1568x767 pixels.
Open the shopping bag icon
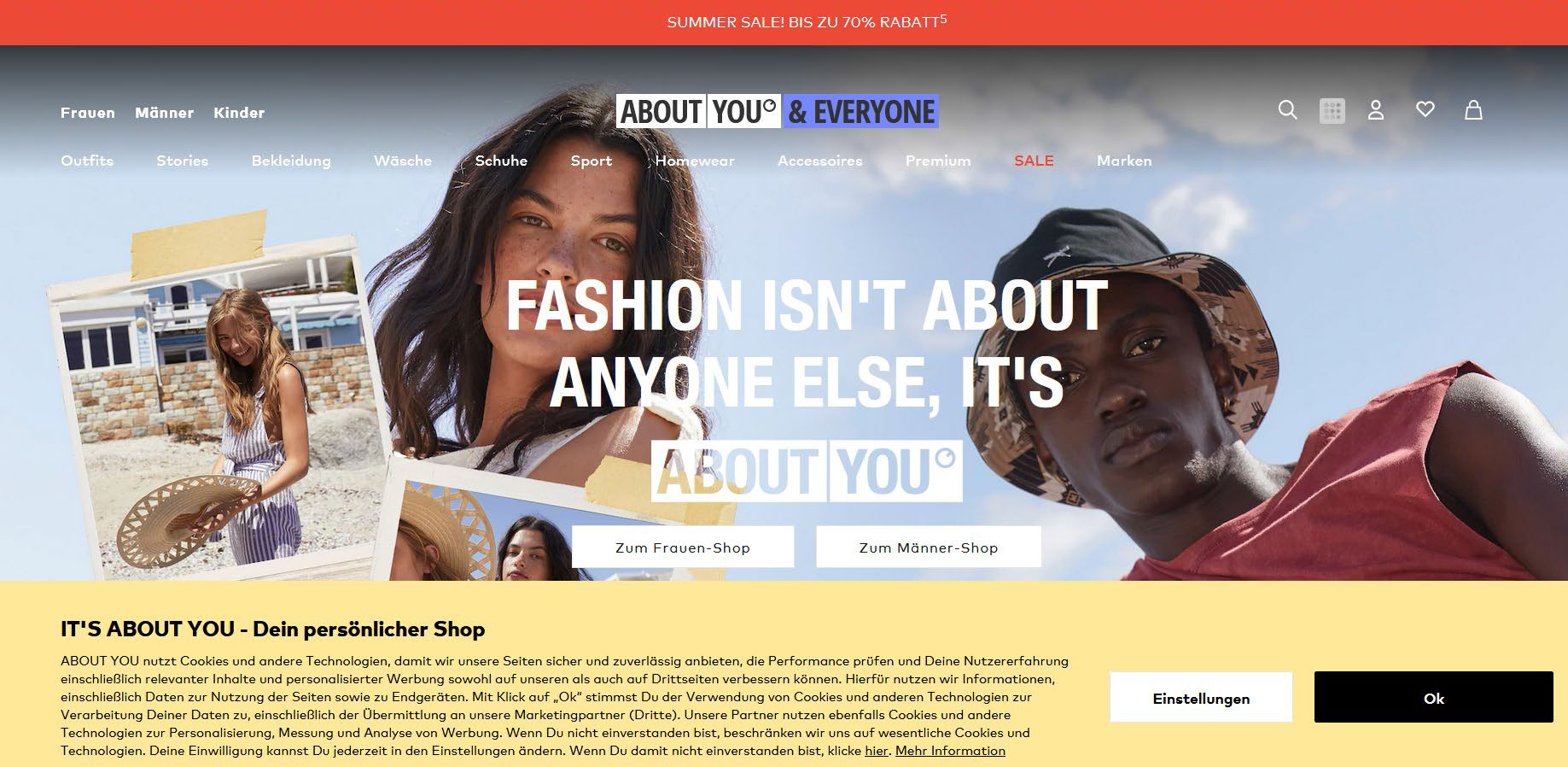pyautogui.click(x=1473, y=109)
